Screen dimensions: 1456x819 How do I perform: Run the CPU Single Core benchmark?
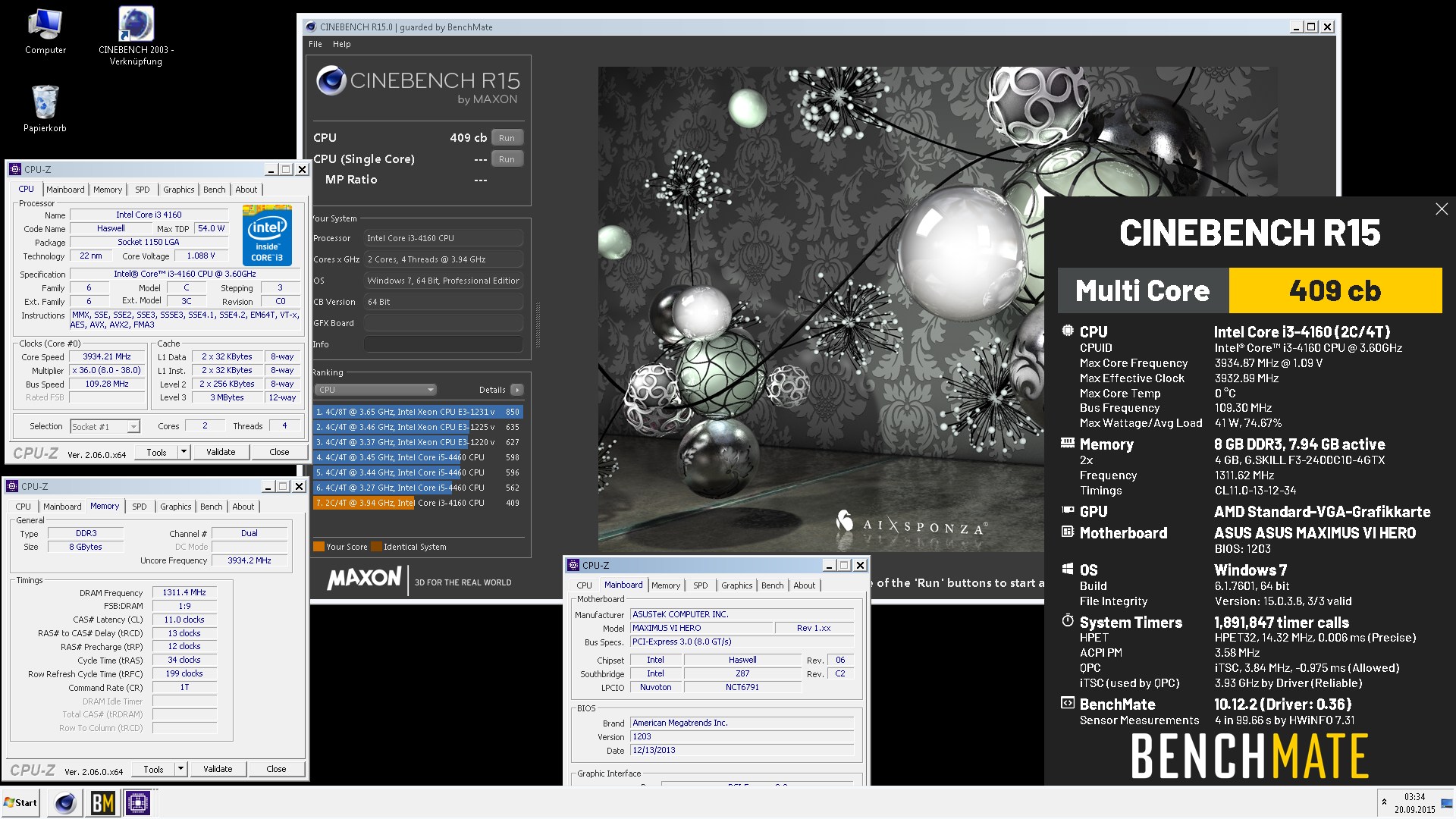click(507, 159)
